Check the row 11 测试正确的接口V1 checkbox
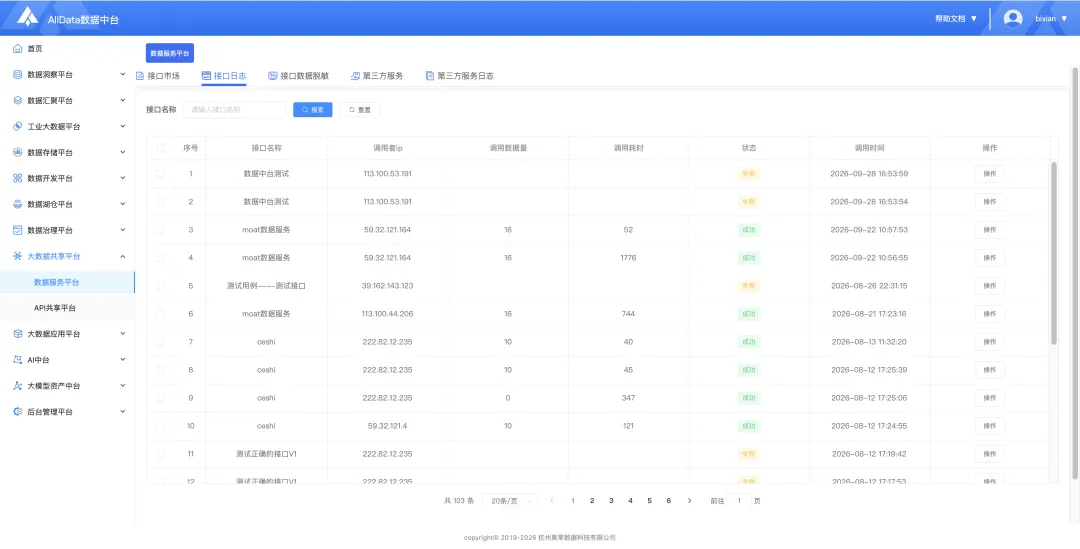1080x549 pixels. (x=160, y=454)
